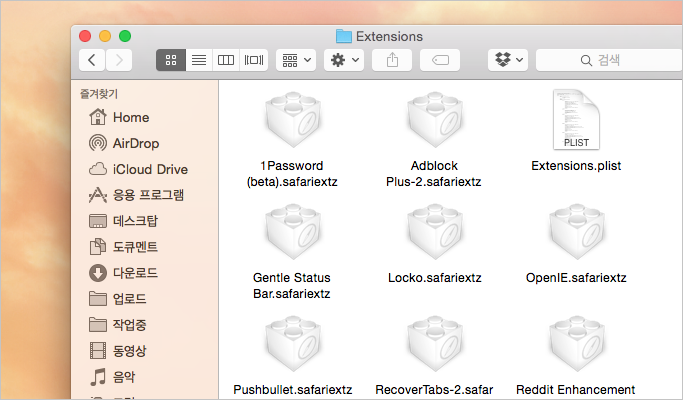Click the 즐겨찾기 sidebar heading
This screenshot has width=683, height=400.
pyautogui.click(x=99, y=94)
